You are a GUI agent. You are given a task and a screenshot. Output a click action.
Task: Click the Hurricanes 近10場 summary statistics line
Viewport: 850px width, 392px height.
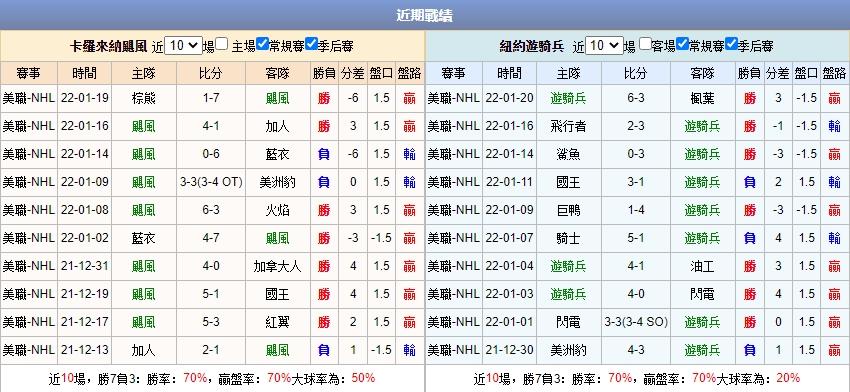point(211,378)
